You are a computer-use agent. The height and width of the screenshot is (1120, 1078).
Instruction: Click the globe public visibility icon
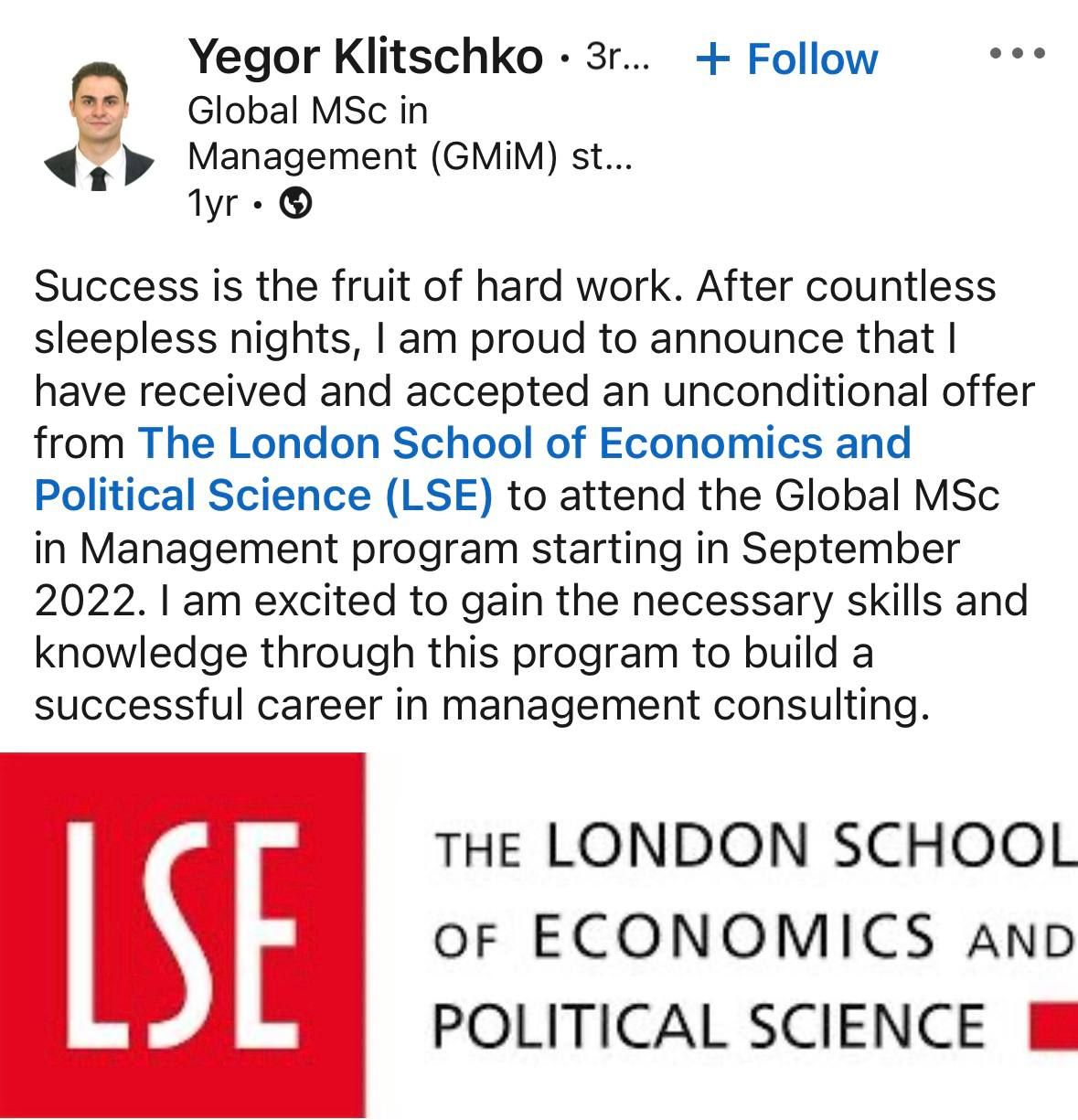coord(295,203)
